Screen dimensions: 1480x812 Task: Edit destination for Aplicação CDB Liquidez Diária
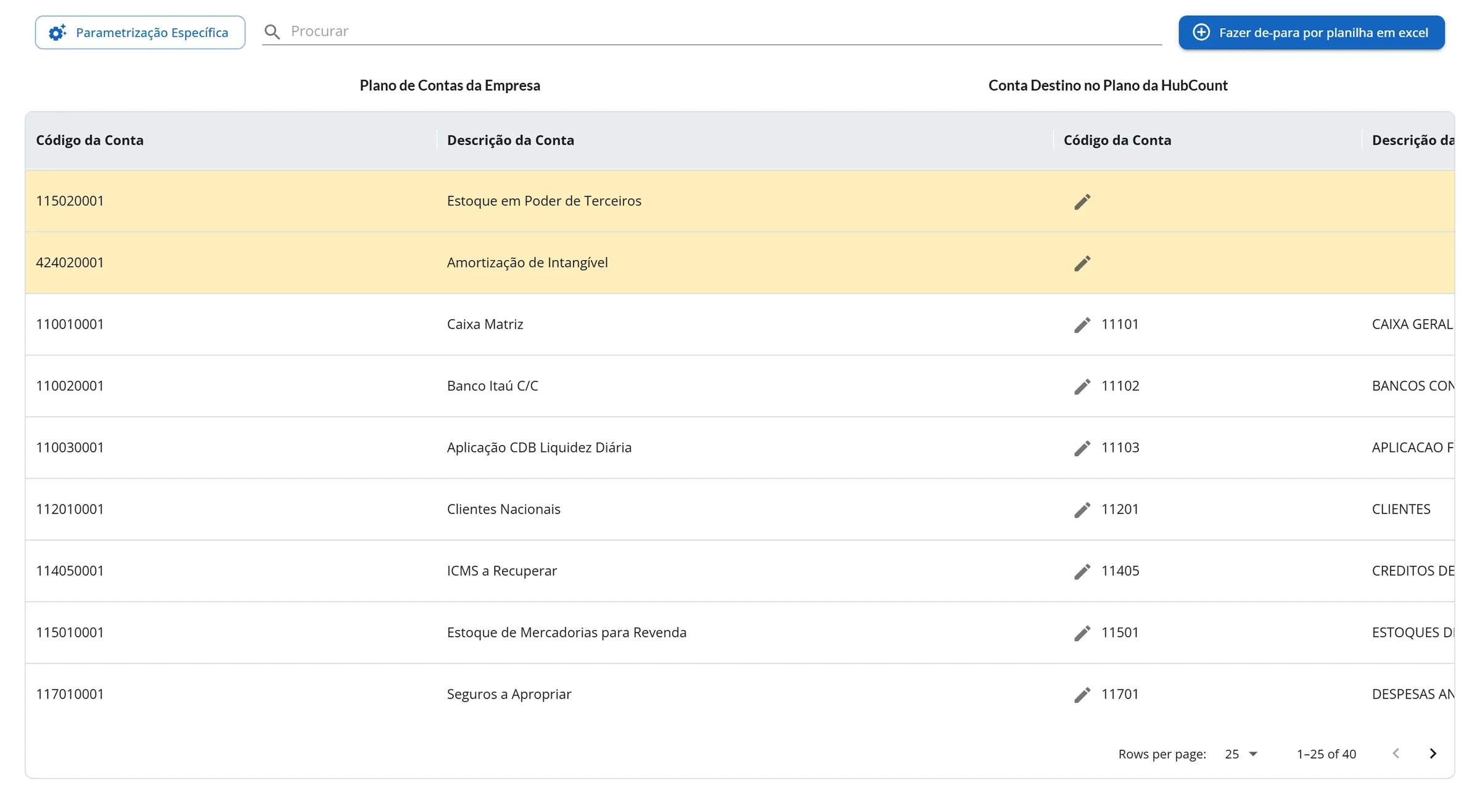(x=1082, y=448)
